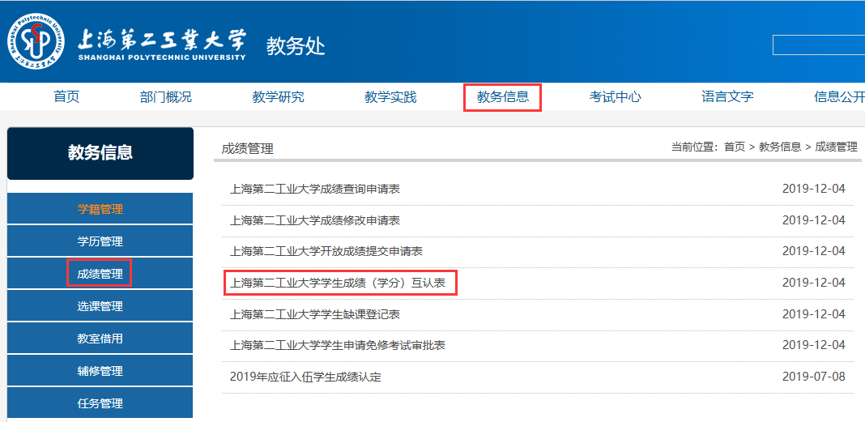This screenshot has height=422, width=865.
Task: Open the 首页 navigation item
Action: coord(66,97)
